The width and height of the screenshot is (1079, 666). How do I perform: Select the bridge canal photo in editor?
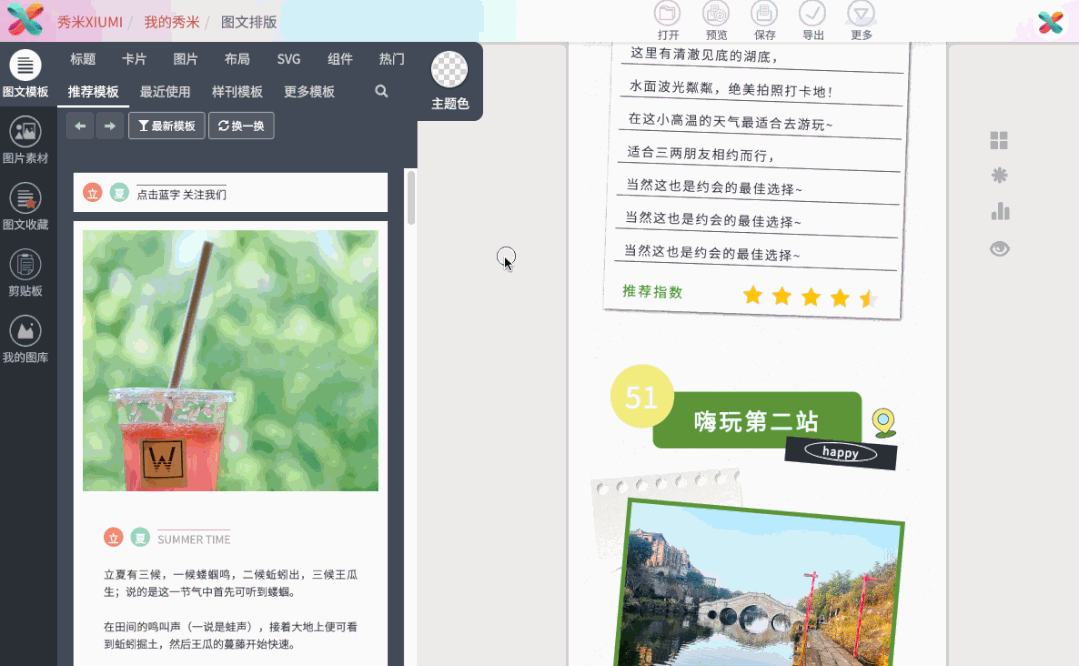tap(759, 583)
